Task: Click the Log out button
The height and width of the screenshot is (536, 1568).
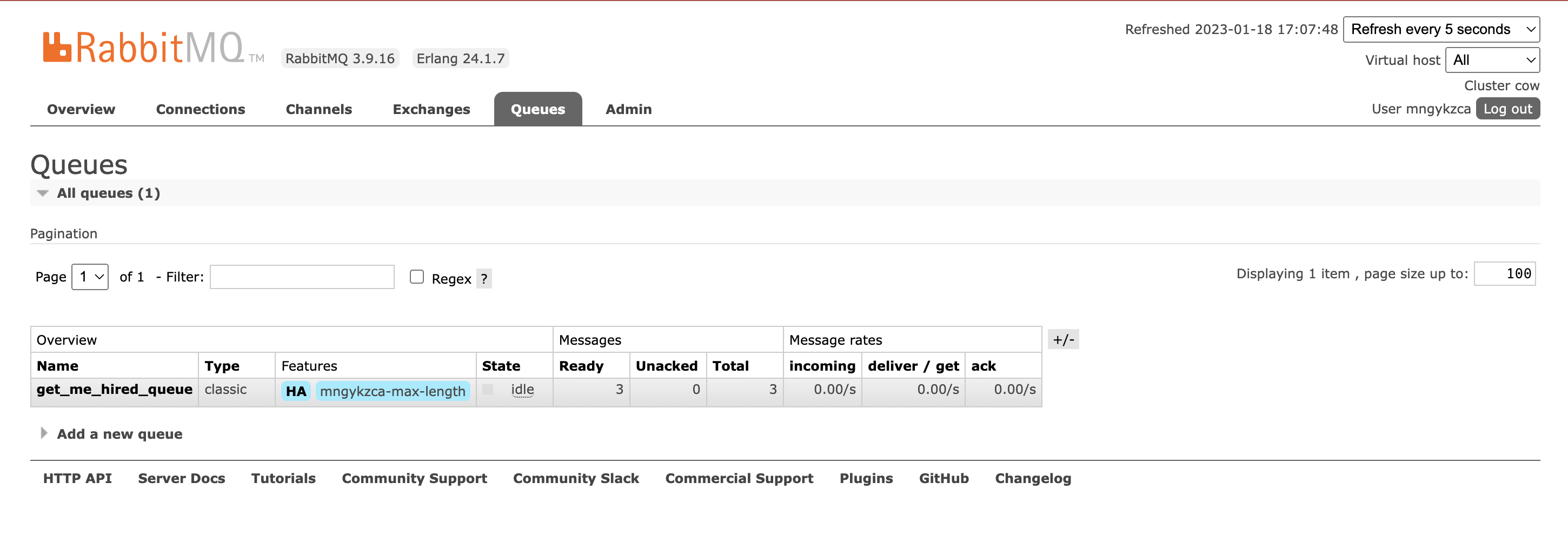Action: click(x=1507, y=109)
